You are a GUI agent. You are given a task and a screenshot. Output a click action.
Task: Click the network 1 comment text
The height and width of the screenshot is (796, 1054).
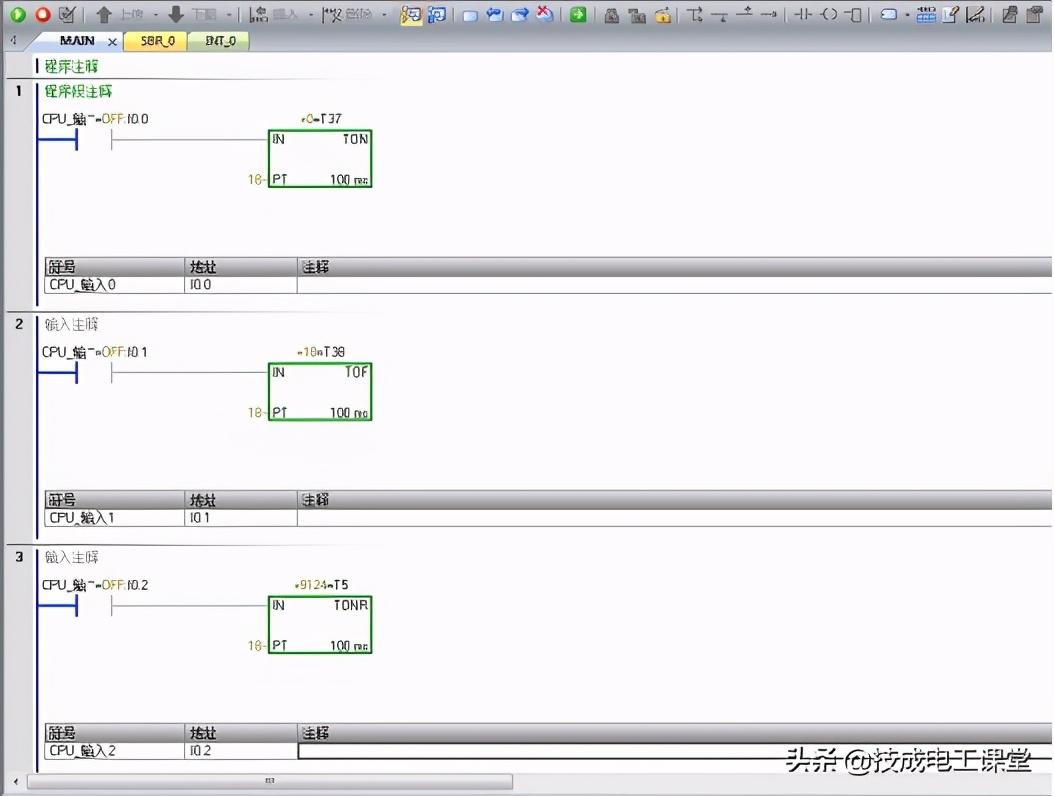pos(78,91)
